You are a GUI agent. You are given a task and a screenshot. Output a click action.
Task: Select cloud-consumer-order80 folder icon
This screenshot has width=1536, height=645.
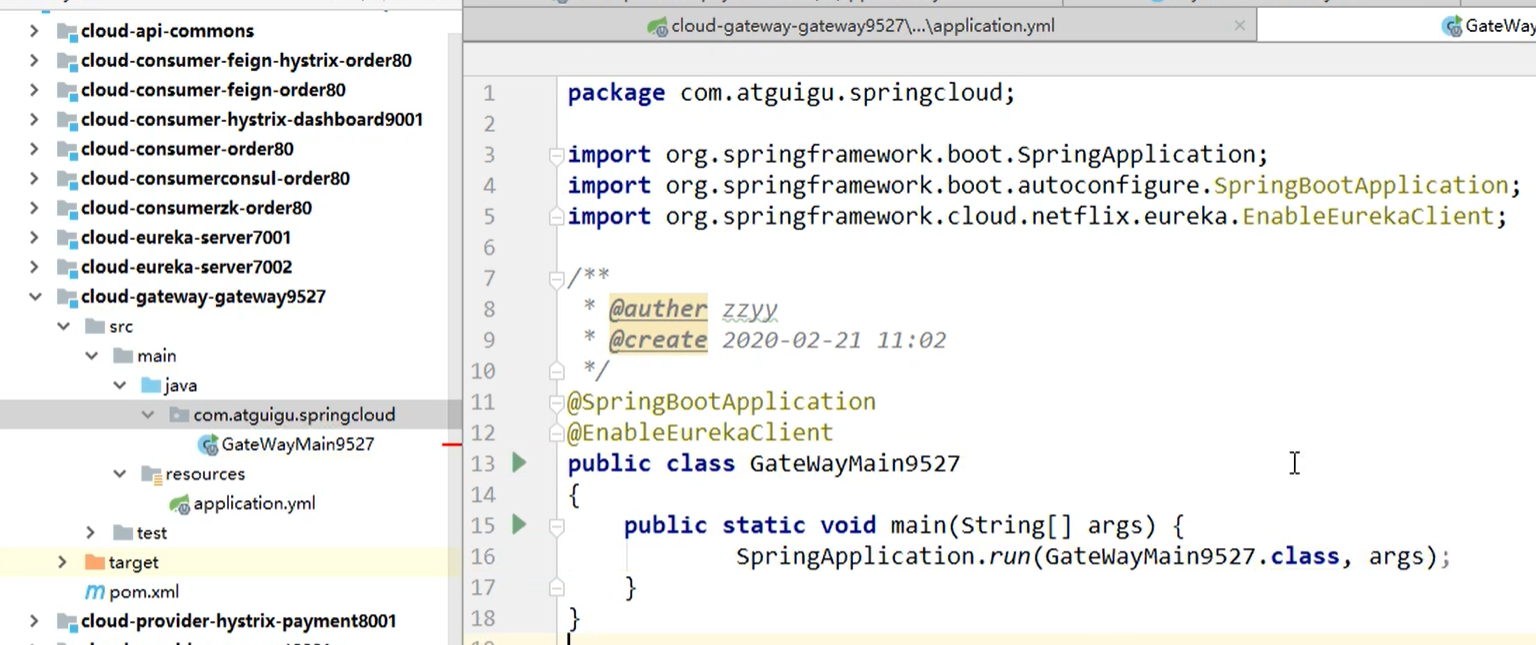66,149
